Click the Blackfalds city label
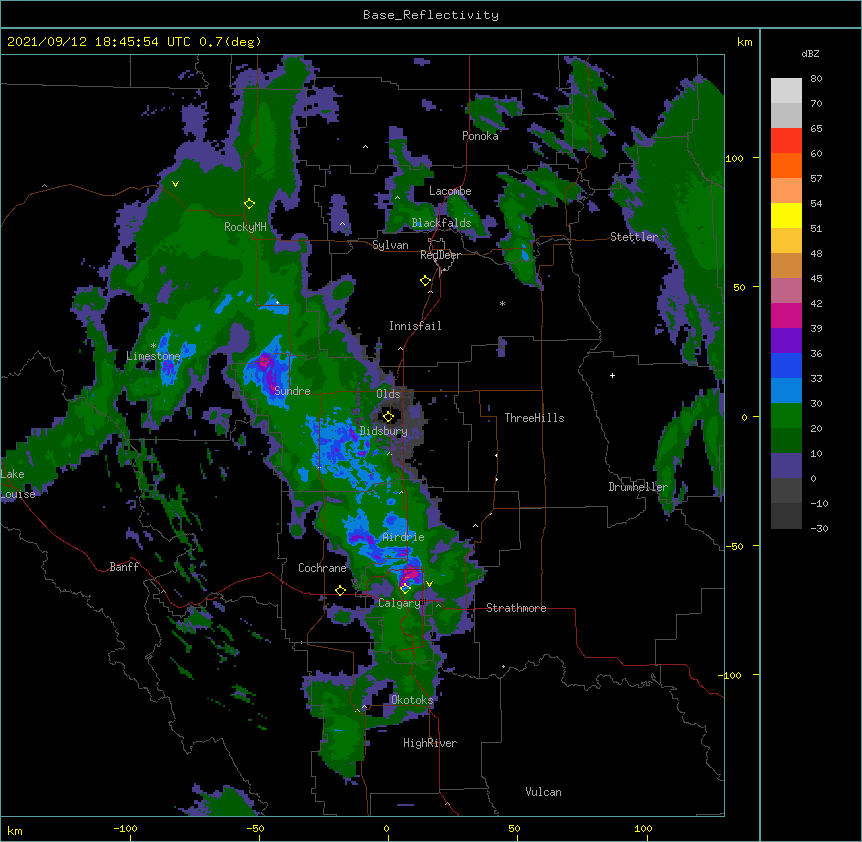The width and height of the screenshot is (862, 842). [441, 223]
